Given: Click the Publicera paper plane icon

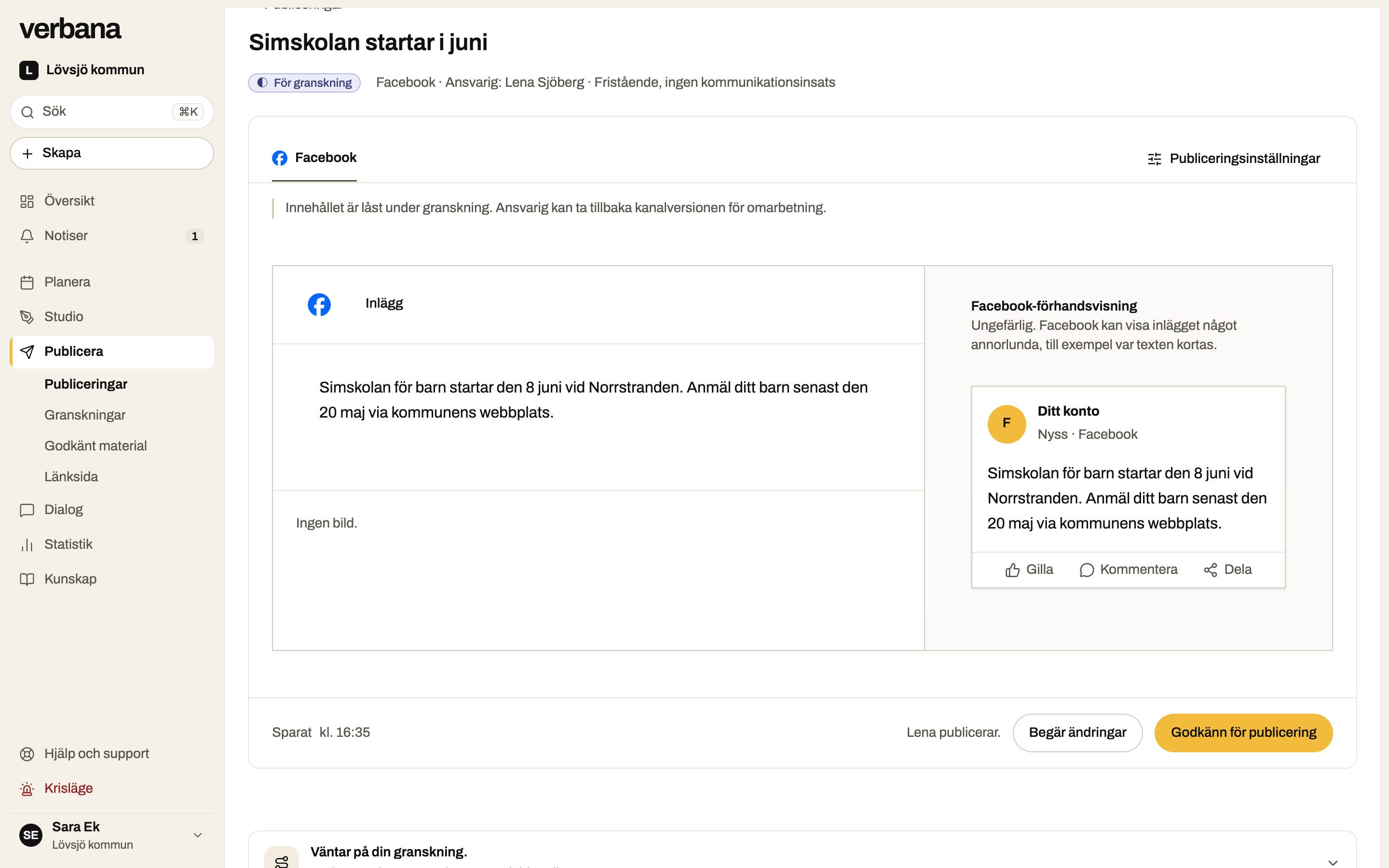Looking at the screenshot, I should click(27, 352).
